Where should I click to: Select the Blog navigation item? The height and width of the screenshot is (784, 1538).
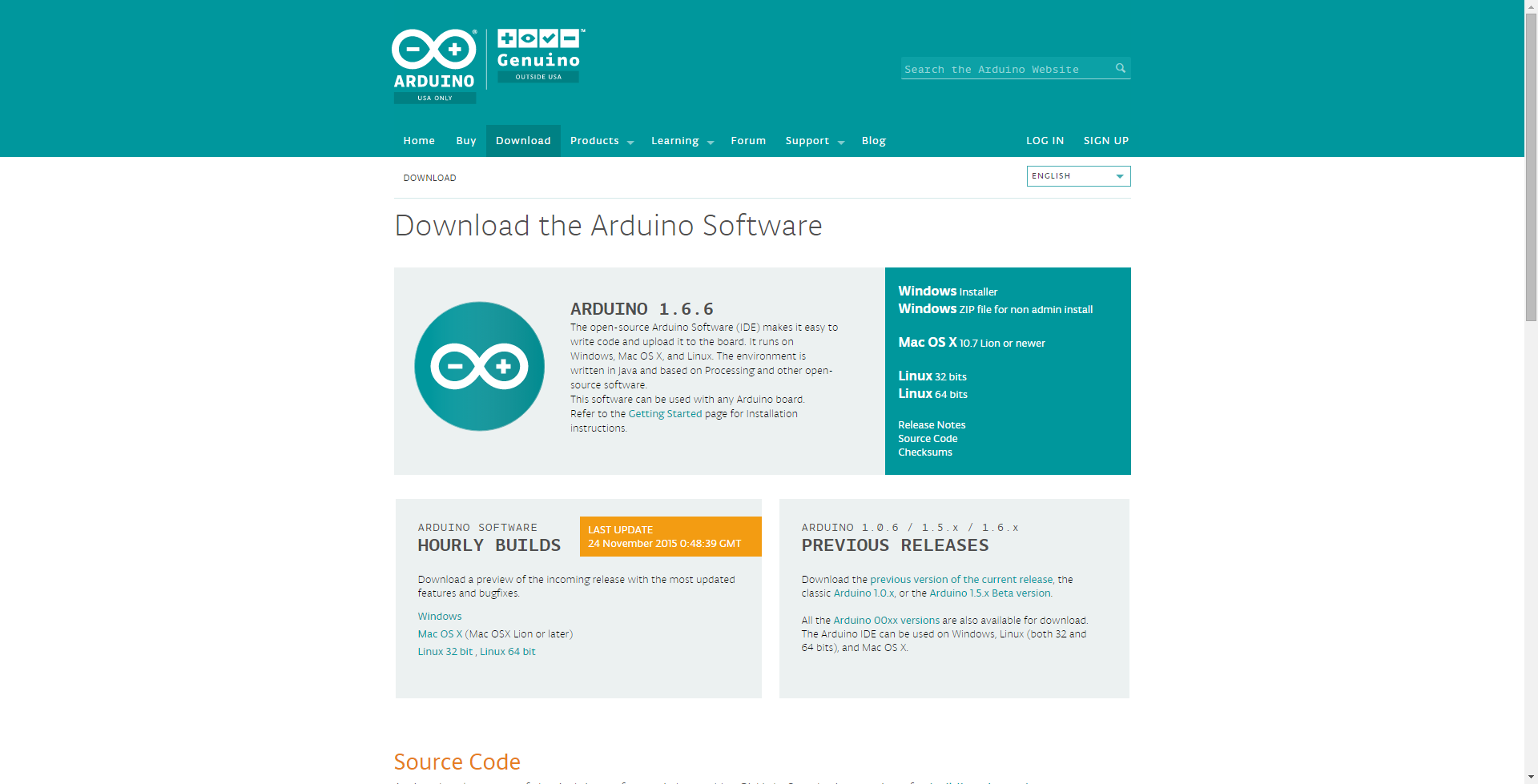click(873, 141)
